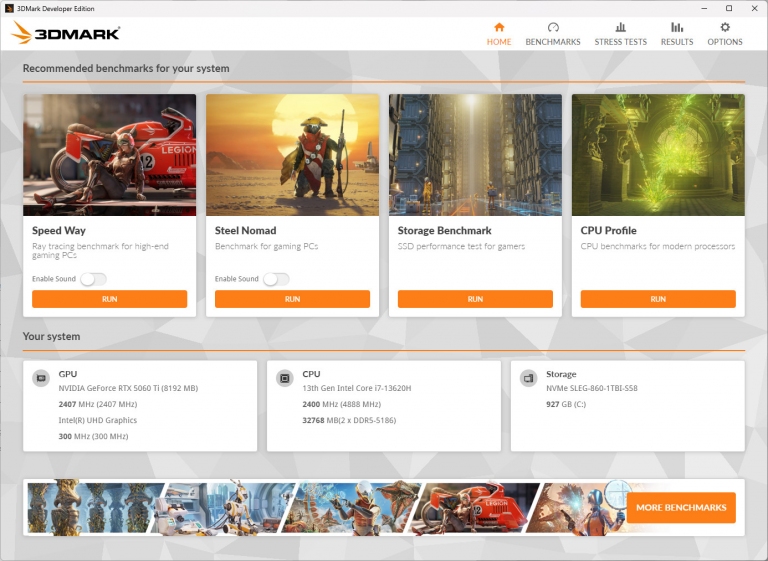Image resolution: width=768 pixels, height=561 pixels.
Task: Click 'SSD performance test for gamers' description
Action: coord(461,246)
